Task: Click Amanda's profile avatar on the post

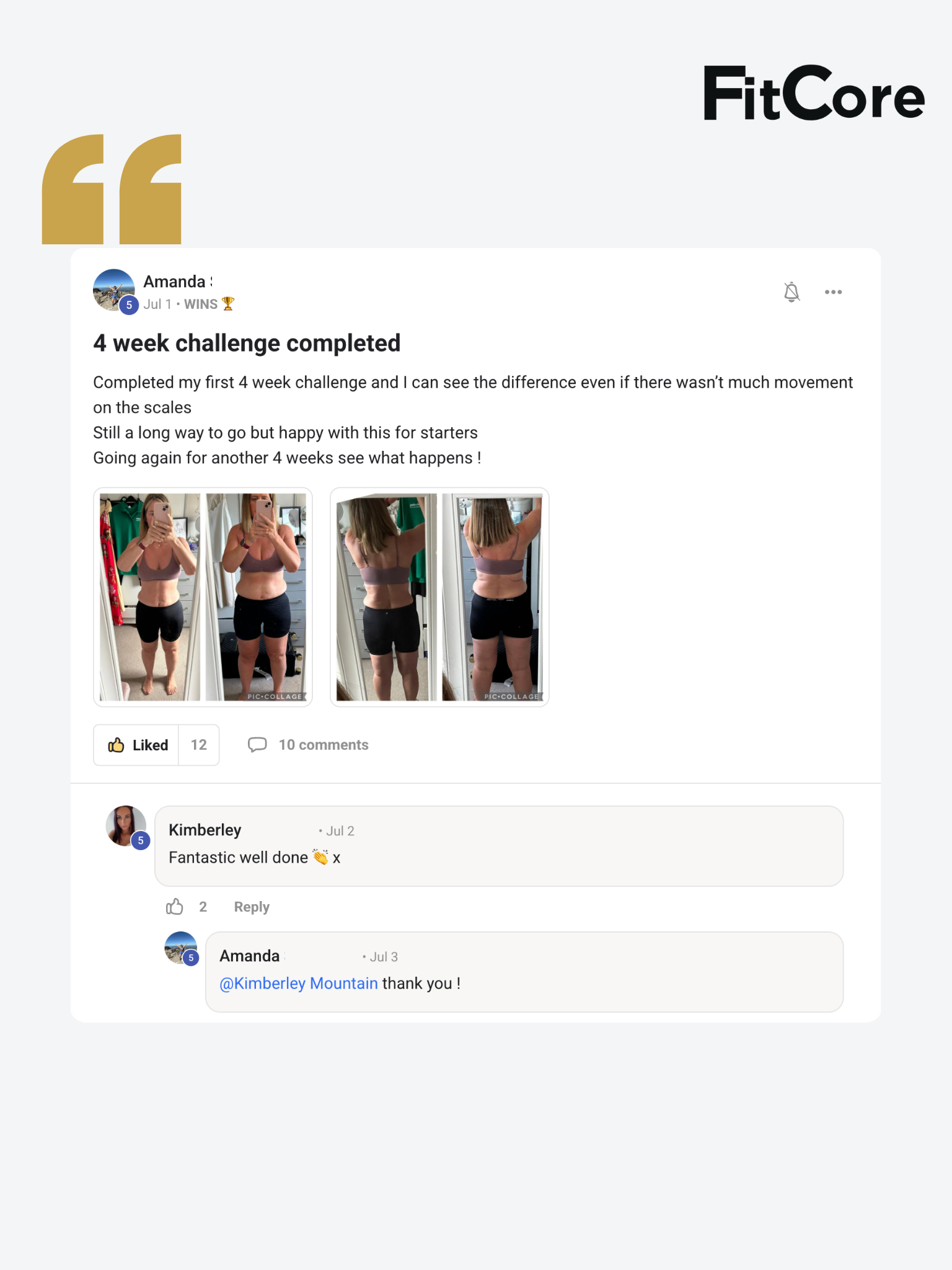Action: pyautogui.click(x=114, y=290)
